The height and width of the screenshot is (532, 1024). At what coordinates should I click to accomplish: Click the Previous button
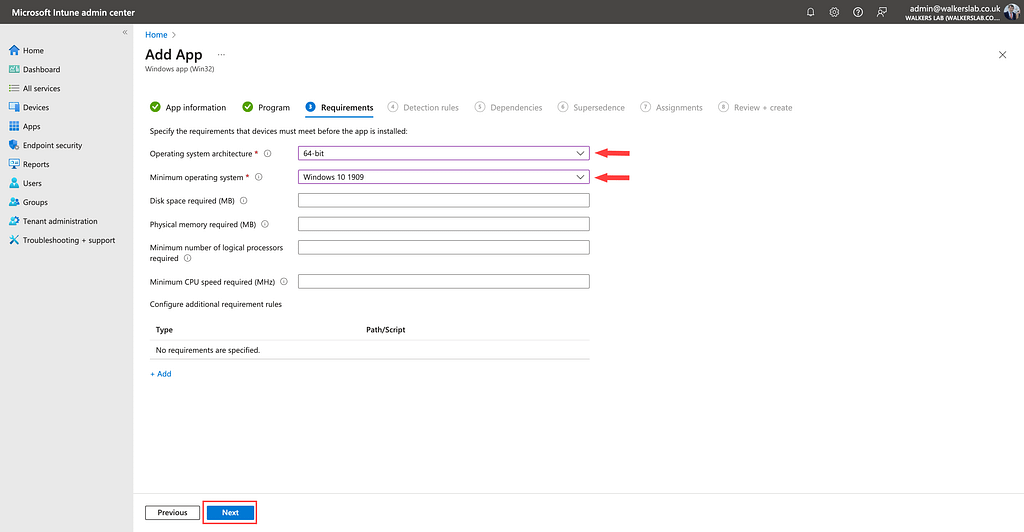(172, 512)
